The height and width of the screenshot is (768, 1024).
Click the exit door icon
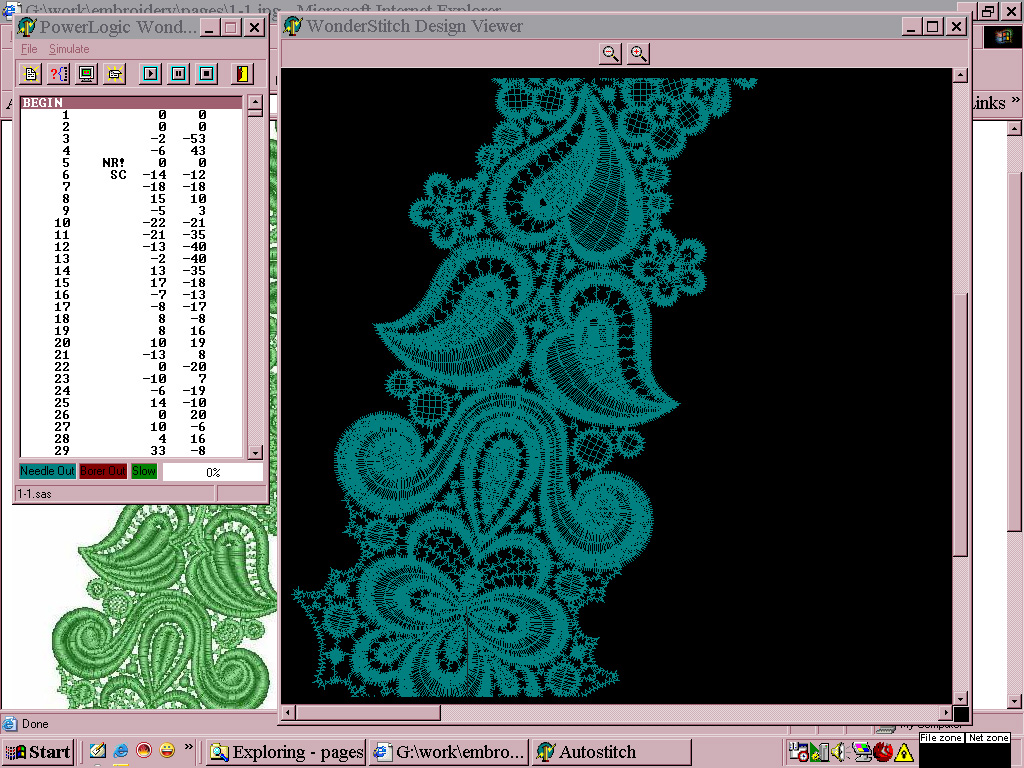242,73
